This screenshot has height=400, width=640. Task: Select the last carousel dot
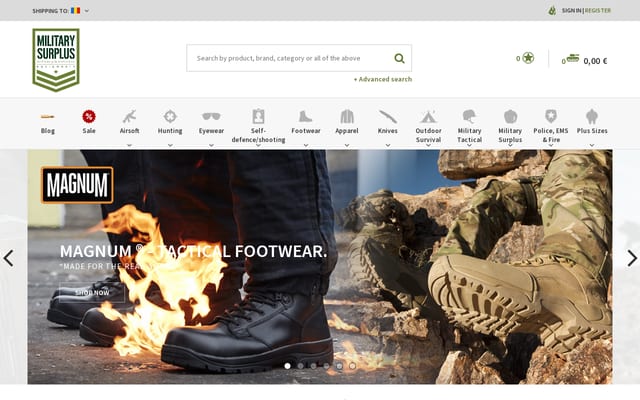coord(352,366)
